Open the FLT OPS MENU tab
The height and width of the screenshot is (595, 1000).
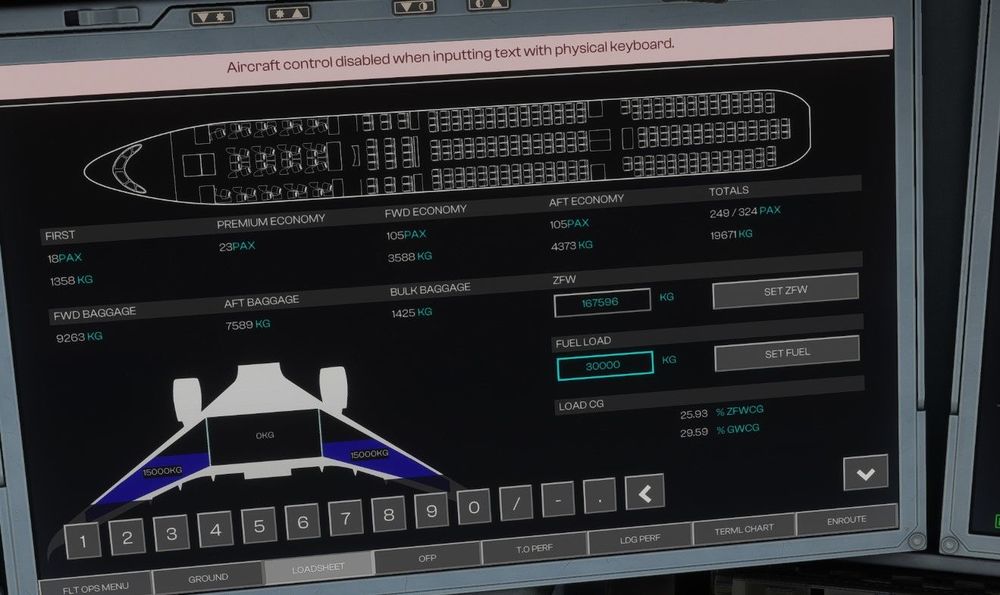click(x=95, y=583)
